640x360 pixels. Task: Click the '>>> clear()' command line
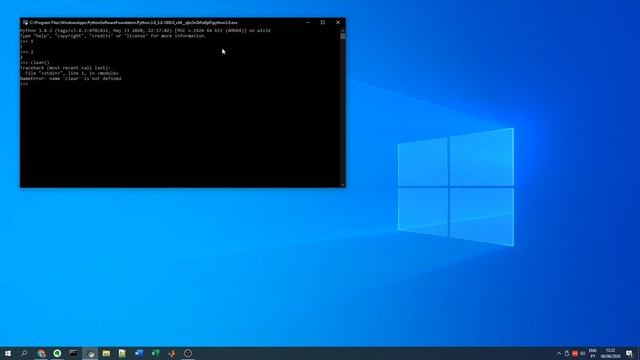pos(35,62)
